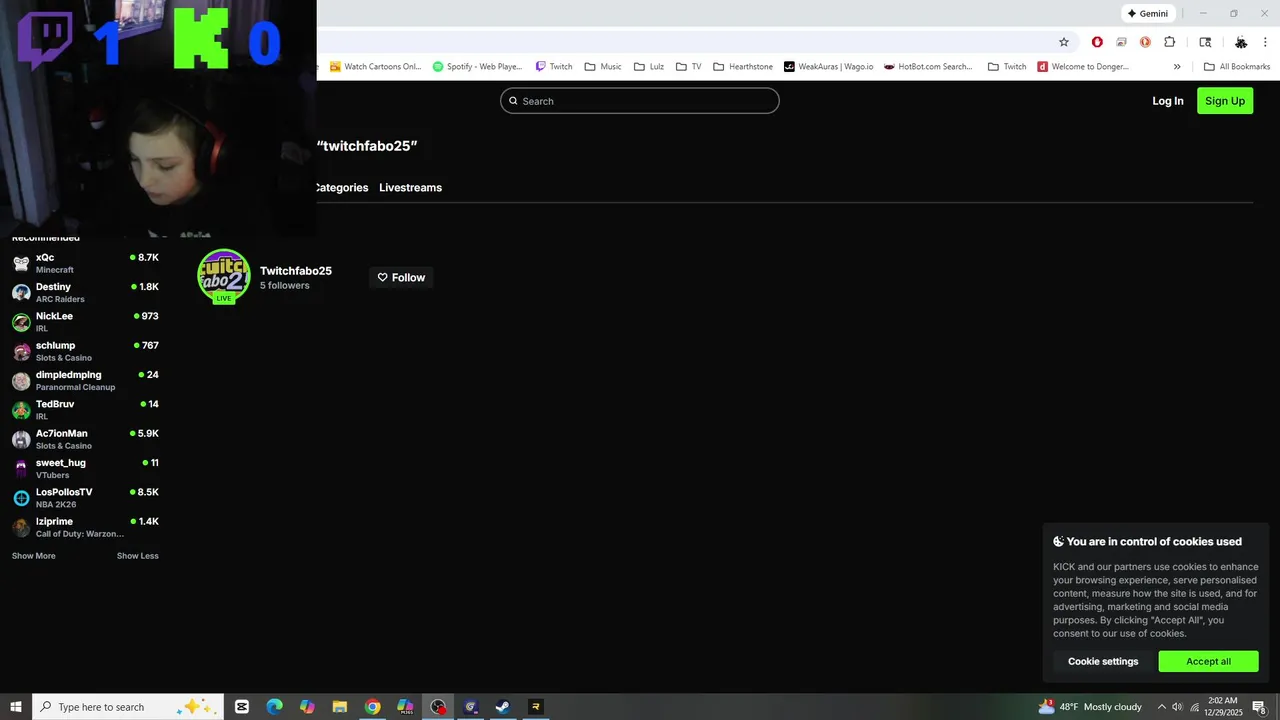The height and width of the screenshot is (720, 1280).
Task: Open the Extensions puzzle-piece menu
Action: click(1169, 42)
